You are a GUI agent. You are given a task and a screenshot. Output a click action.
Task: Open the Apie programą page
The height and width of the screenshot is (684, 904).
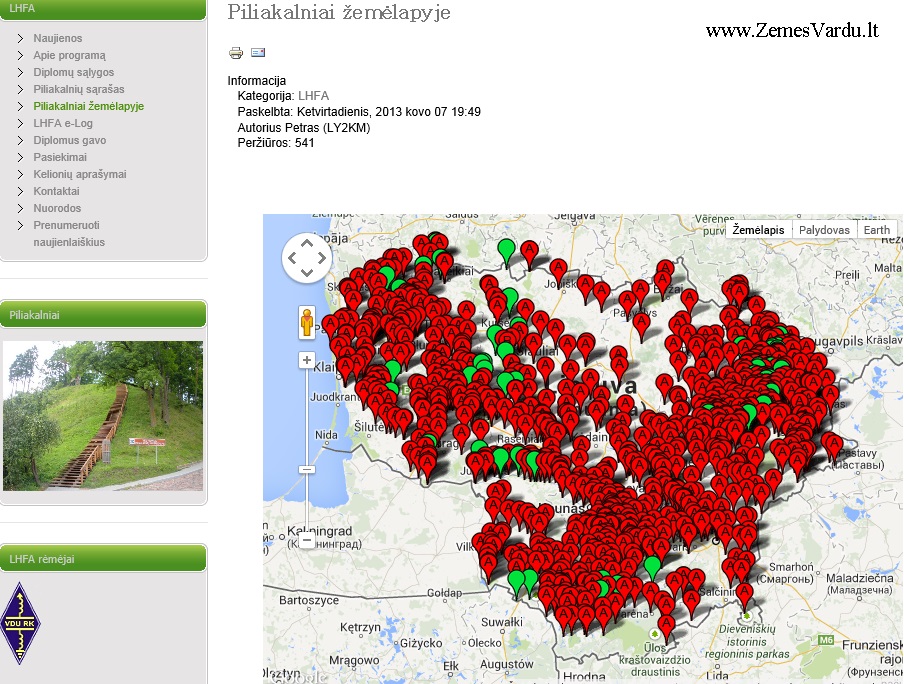coord(69,55)
